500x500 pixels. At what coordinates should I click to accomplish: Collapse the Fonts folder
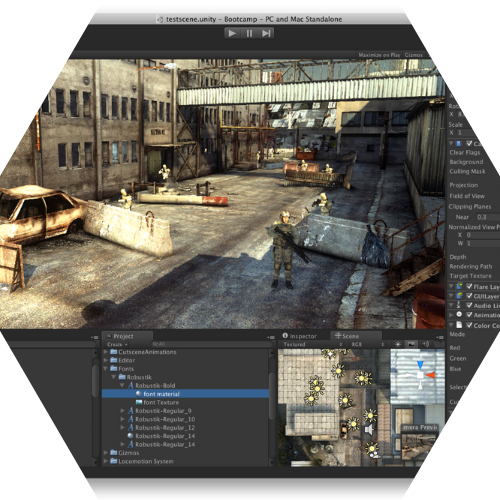[106, 369]
